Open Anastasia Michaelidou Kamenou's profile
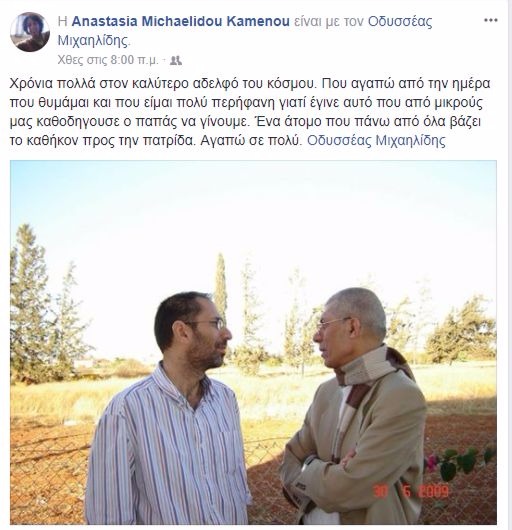This screenshot has width=512, height=530. click(x=181, y=21)
